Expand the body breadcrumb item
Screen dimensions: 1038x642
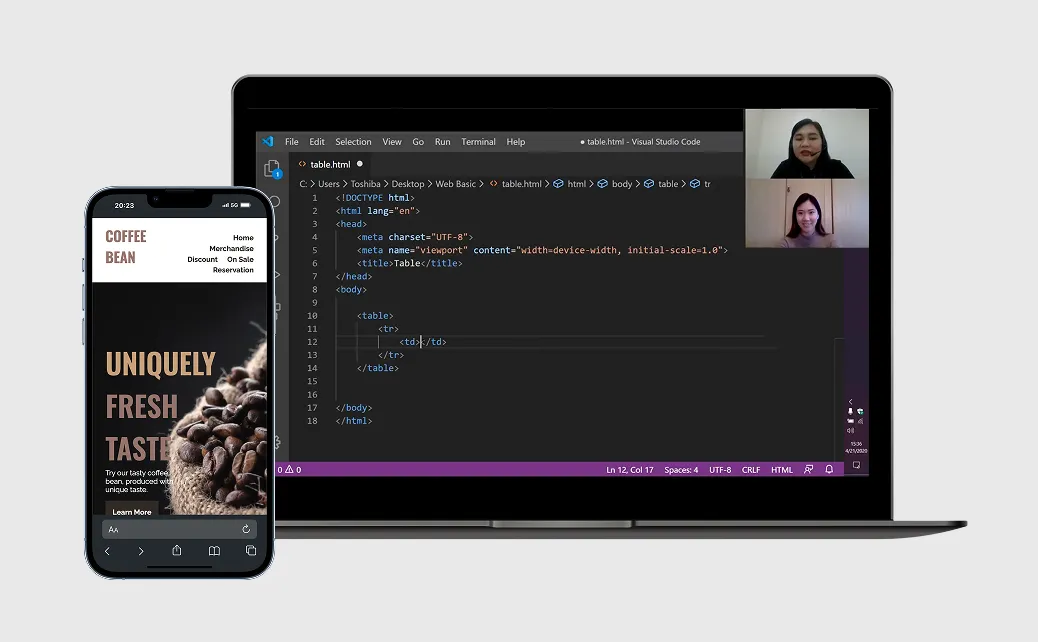pos(621,184)
